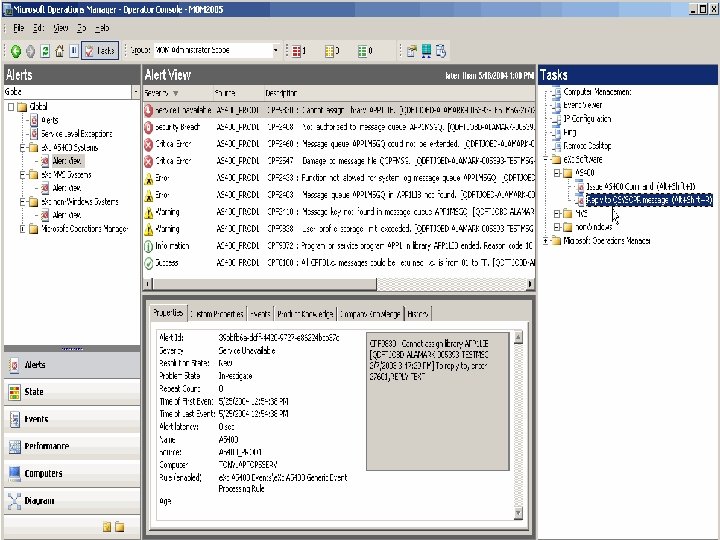The height and width of the screenshot is (540, 720).
Task: Switch to the History tab
Action: 418,314
